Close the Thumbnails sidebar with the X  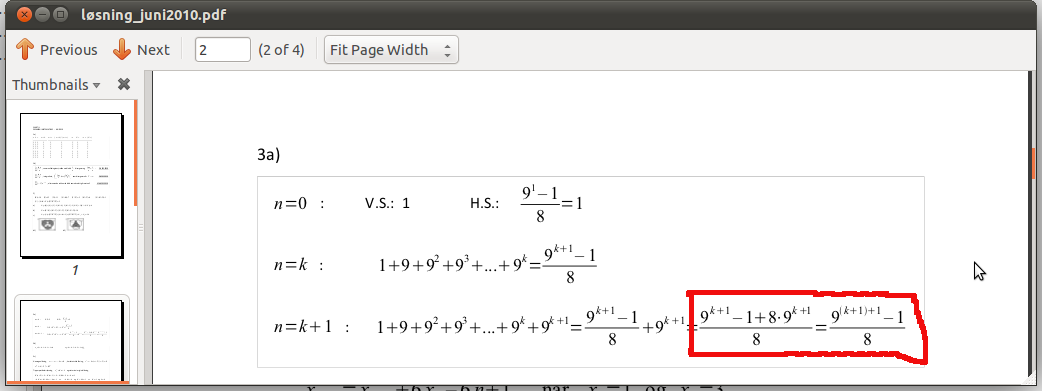click(x=124, y=84)
